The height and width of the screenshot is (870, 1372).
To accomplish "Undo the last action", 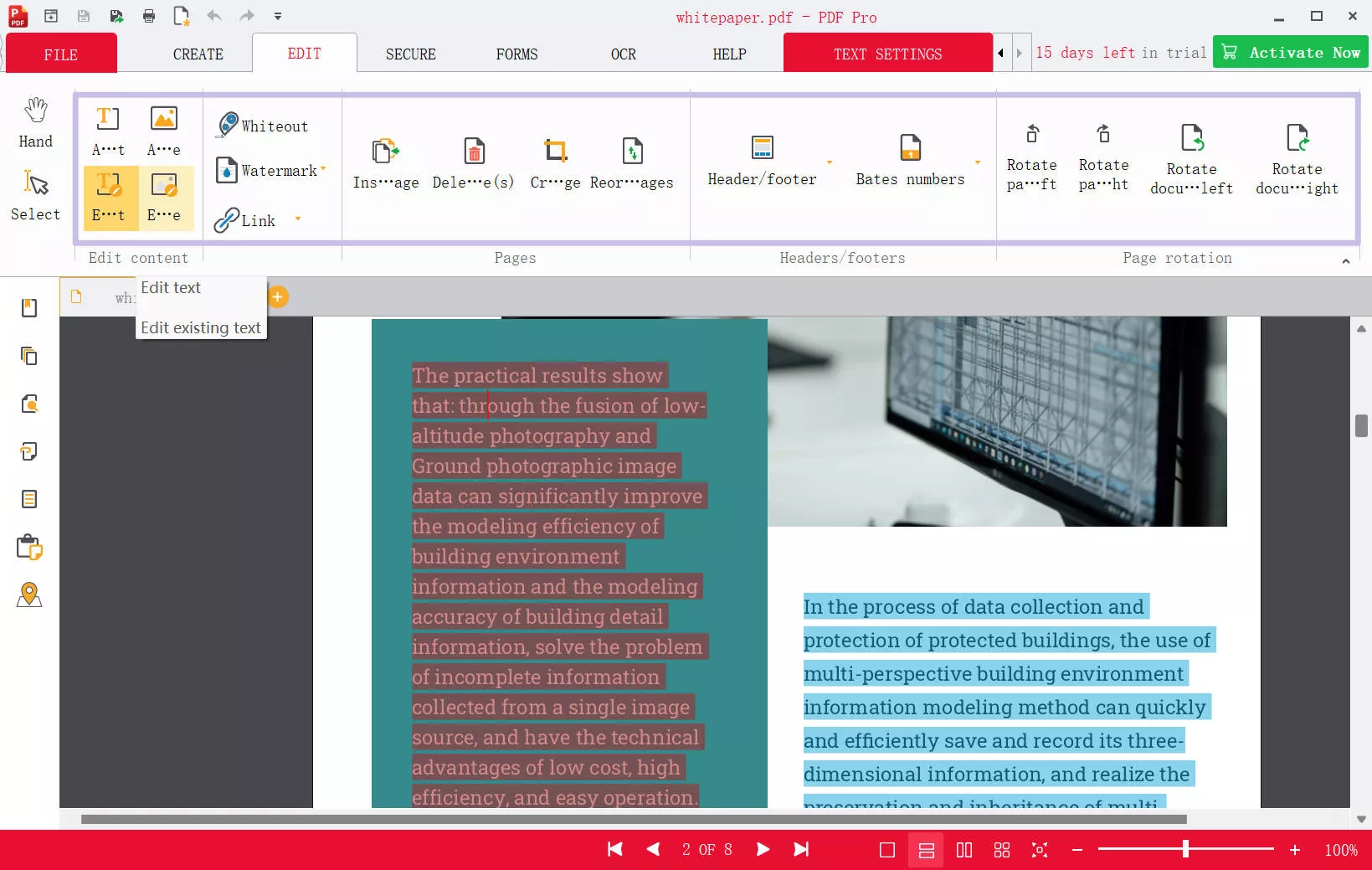I will click(214, 16).
